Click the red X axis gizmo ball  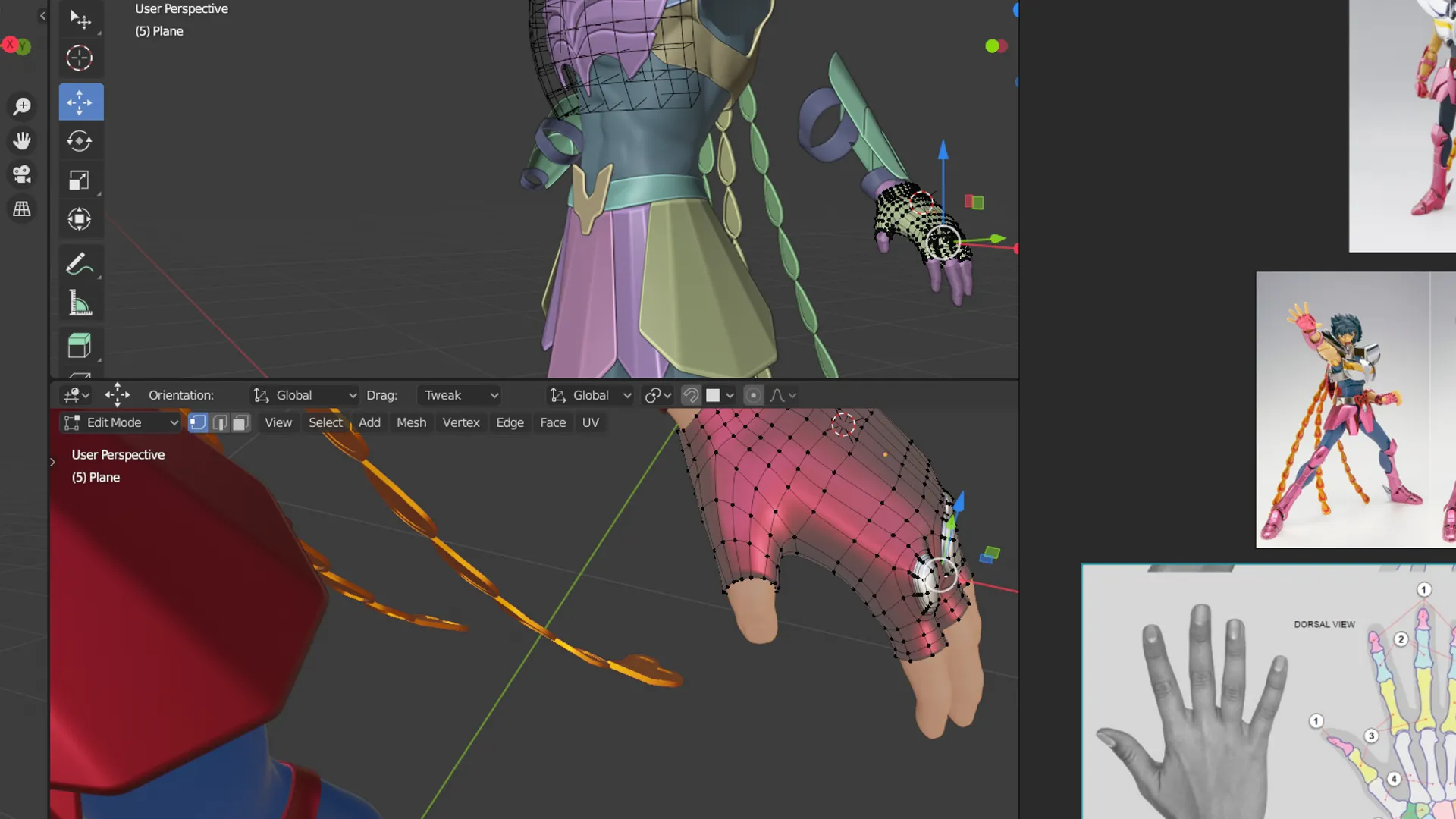click(9, 45)
